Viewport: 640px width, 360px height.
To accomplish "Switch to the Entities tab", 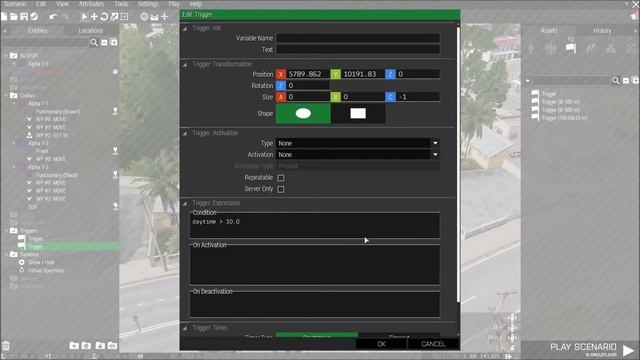I will click(38, 31).
